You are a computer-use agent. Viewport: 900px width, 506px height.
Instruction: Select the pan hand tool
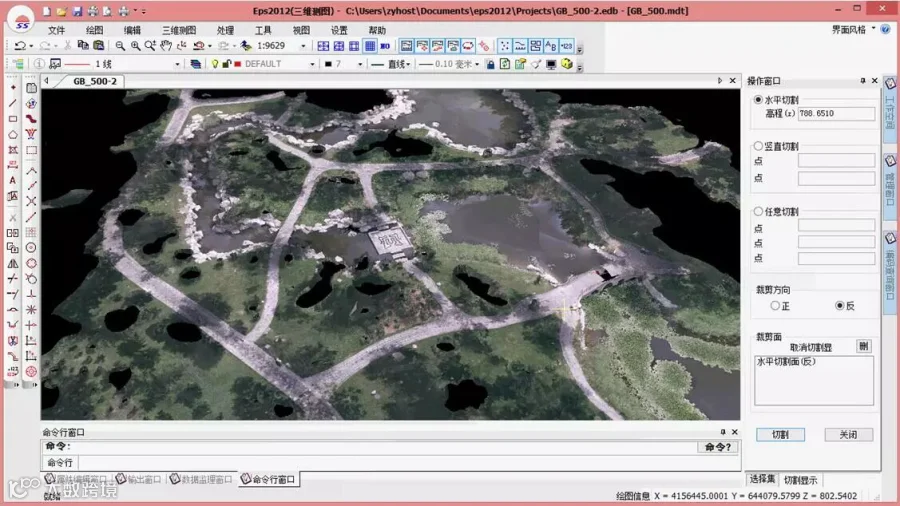click(x=165, y=46)
